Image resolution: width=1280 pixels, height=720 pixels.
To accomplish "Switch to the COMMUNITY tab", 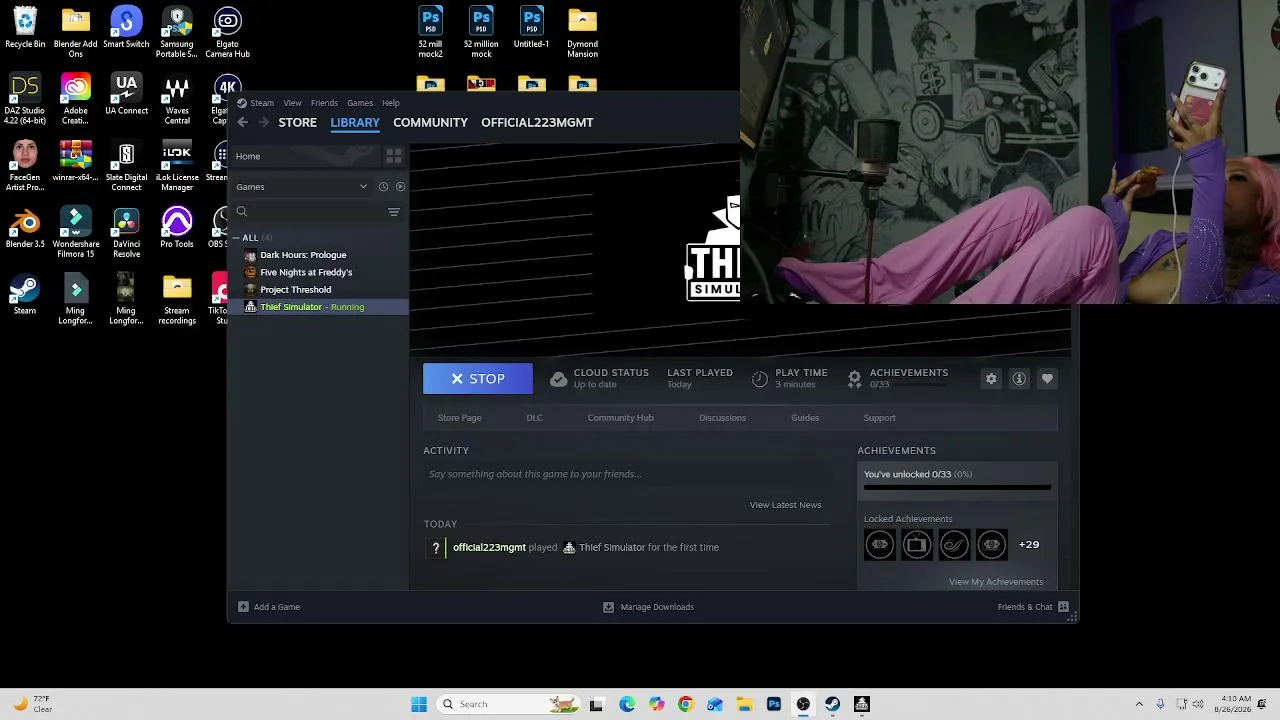I will coord(430,122).
